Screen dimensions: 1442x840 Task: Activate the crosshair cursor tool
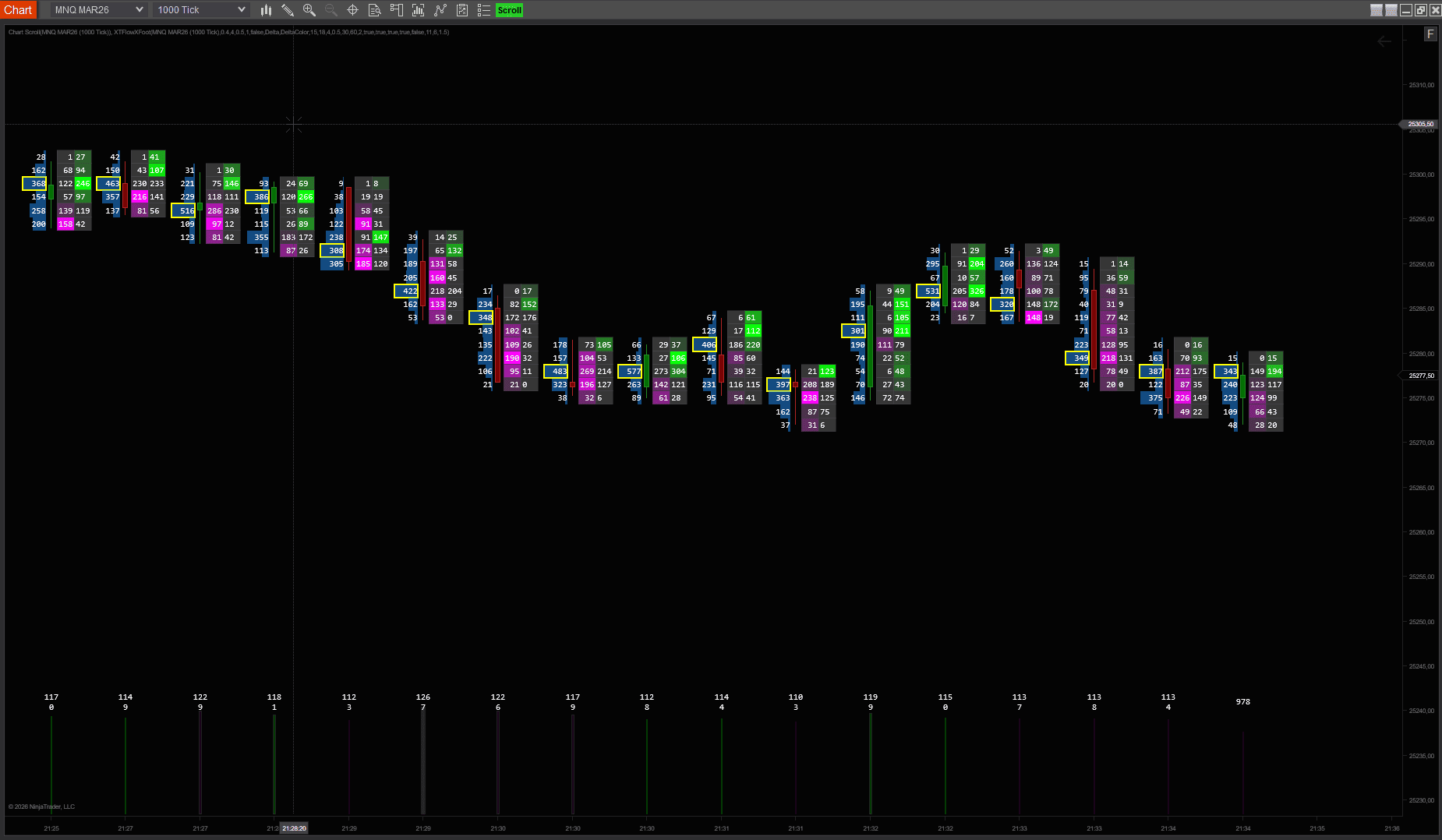pyautogui.click(x=352, y=10)
